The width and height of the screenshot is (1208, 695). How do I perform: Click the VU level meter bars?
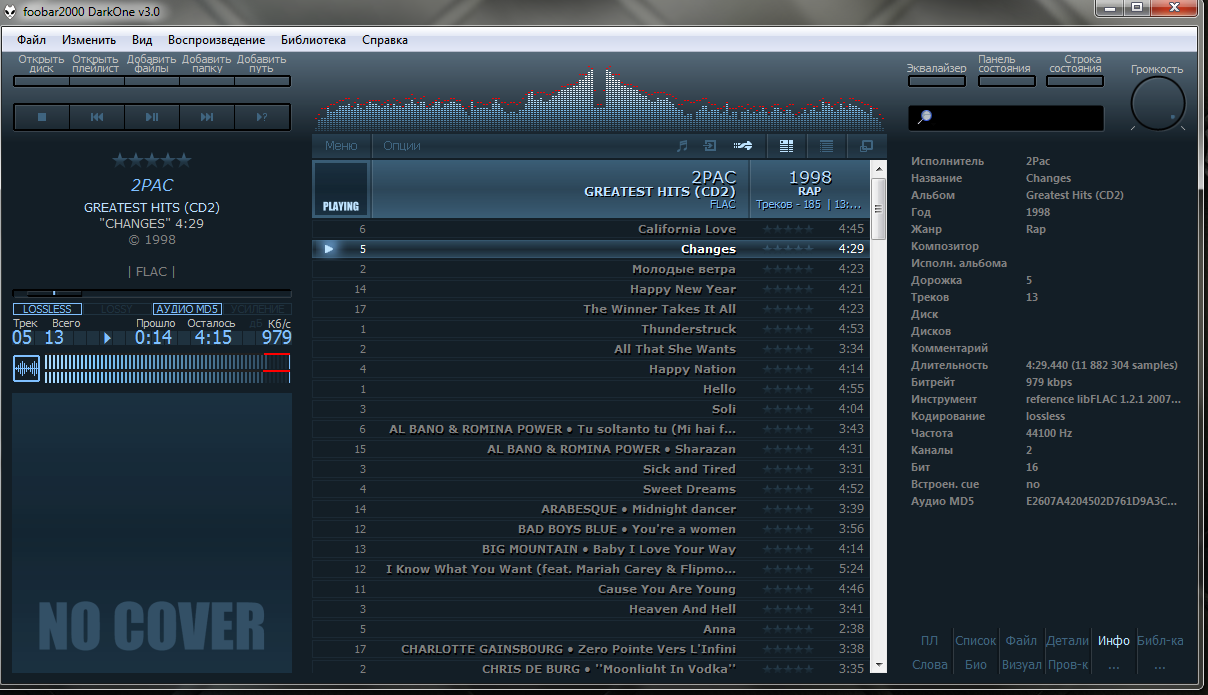(x=168, y=369)
